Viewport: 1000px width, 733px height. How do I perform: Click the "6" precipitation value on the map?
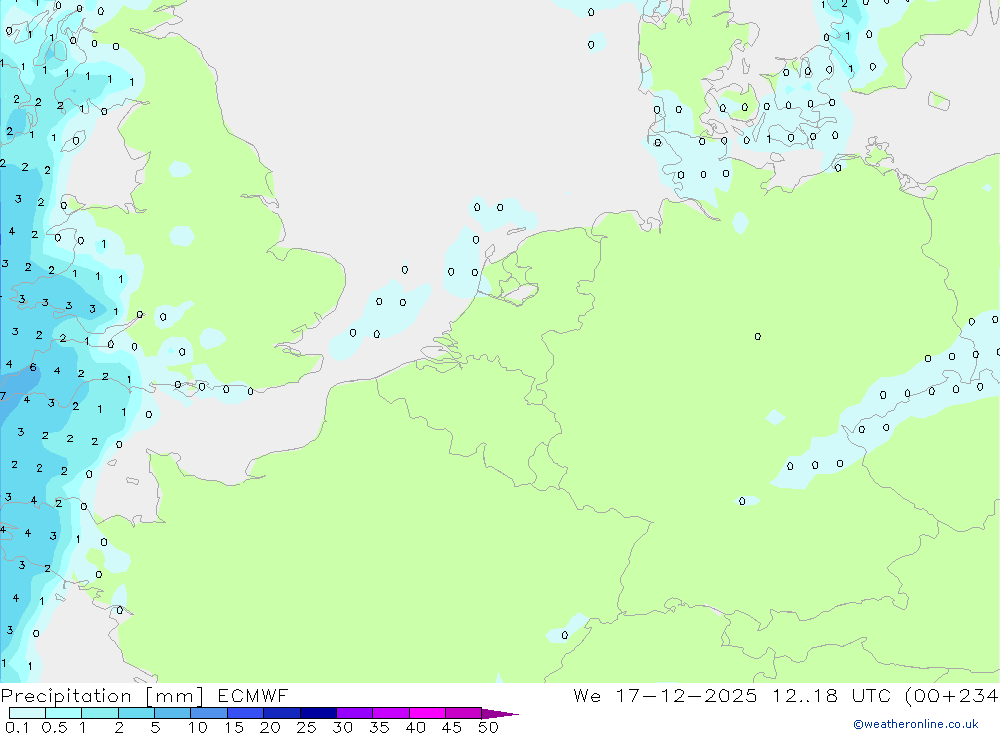(x=33, y=367)
